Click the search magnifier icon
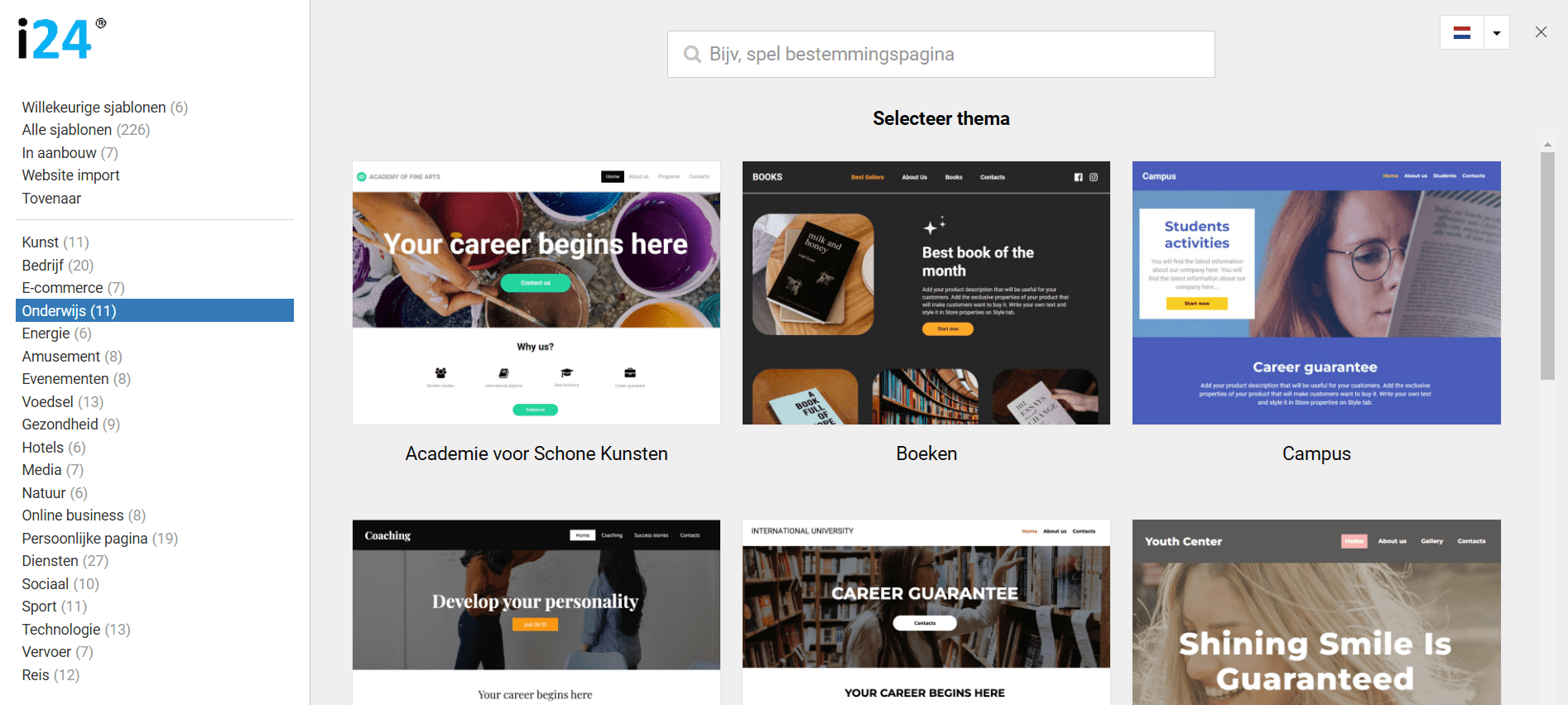Viewport: 1568px width, 705px height. 692,55
